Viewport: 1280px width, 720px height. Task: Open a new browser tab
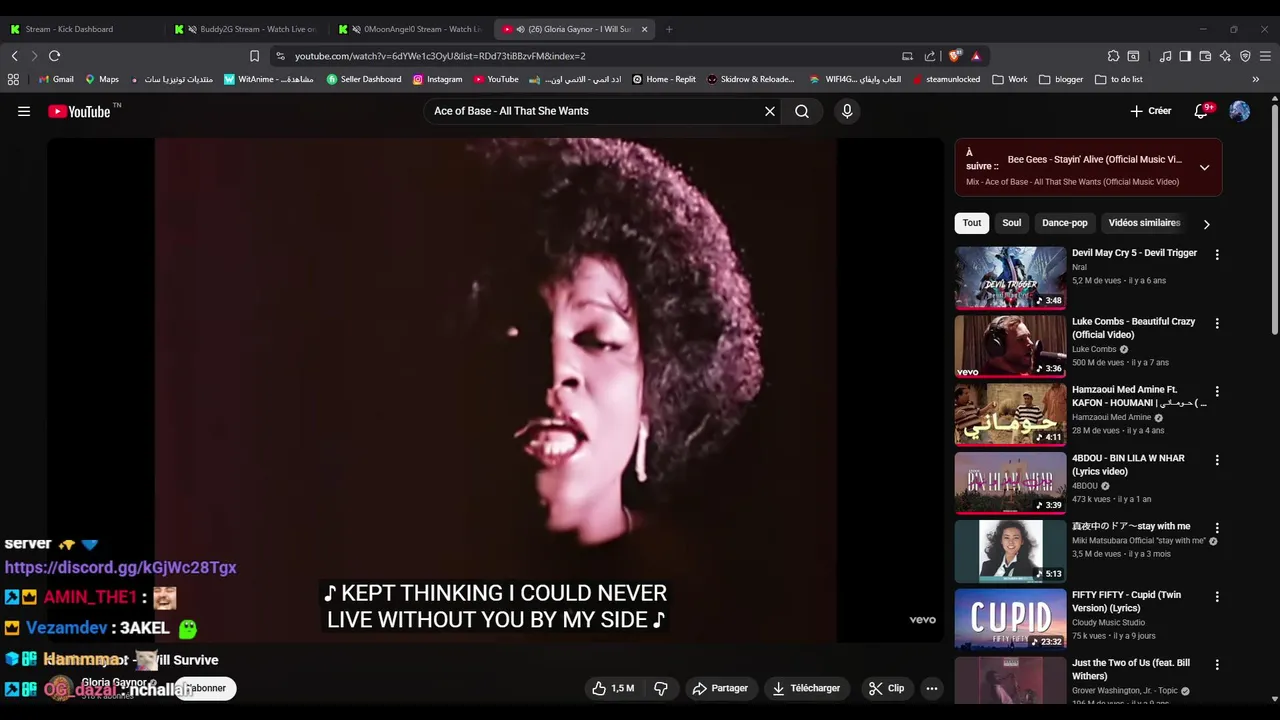[x=669, y=29]
